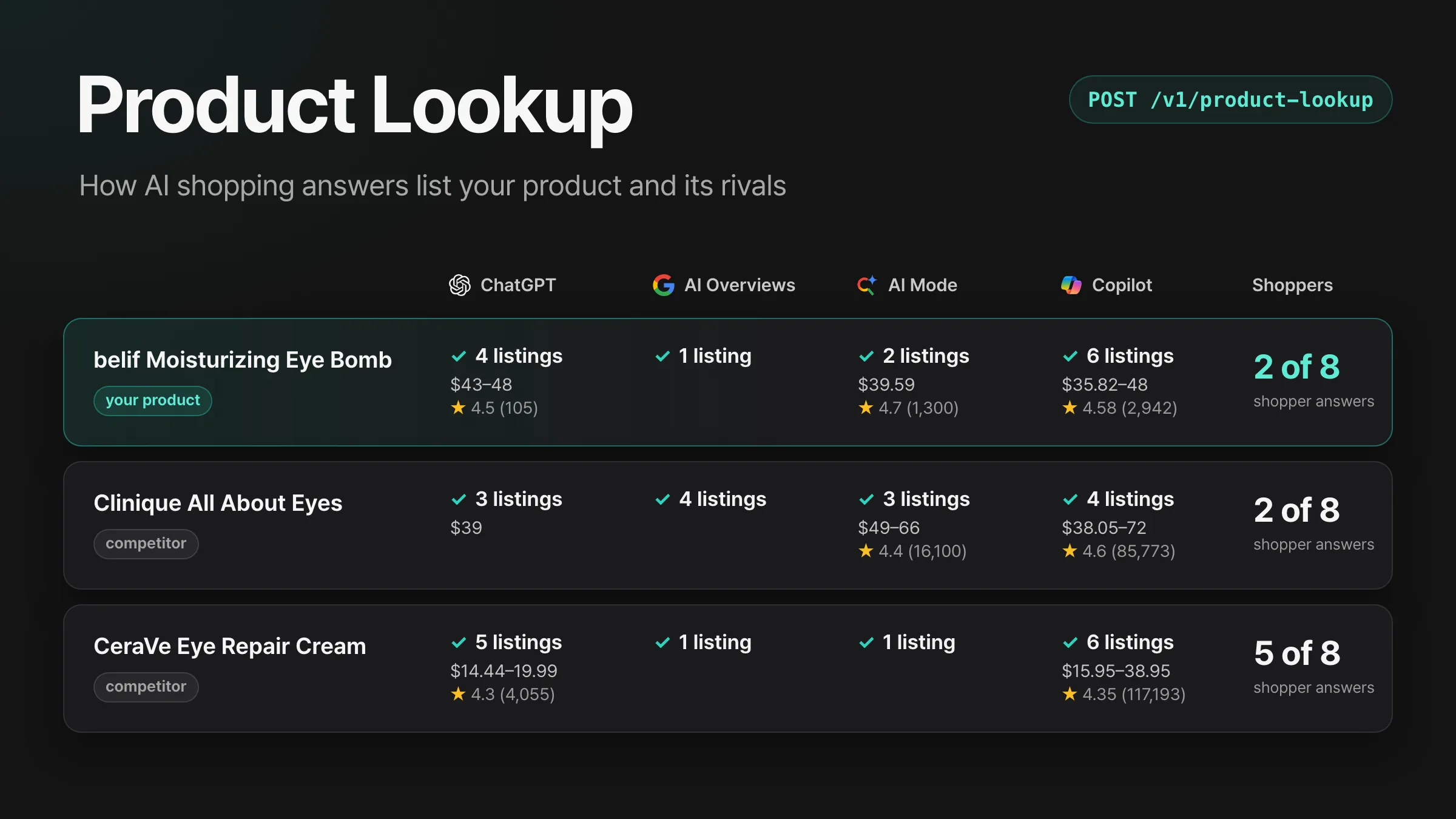Click the competitor tag under Clinique All About Eyes
Viewport: 1456px width, 819px height.
point(146,544)
